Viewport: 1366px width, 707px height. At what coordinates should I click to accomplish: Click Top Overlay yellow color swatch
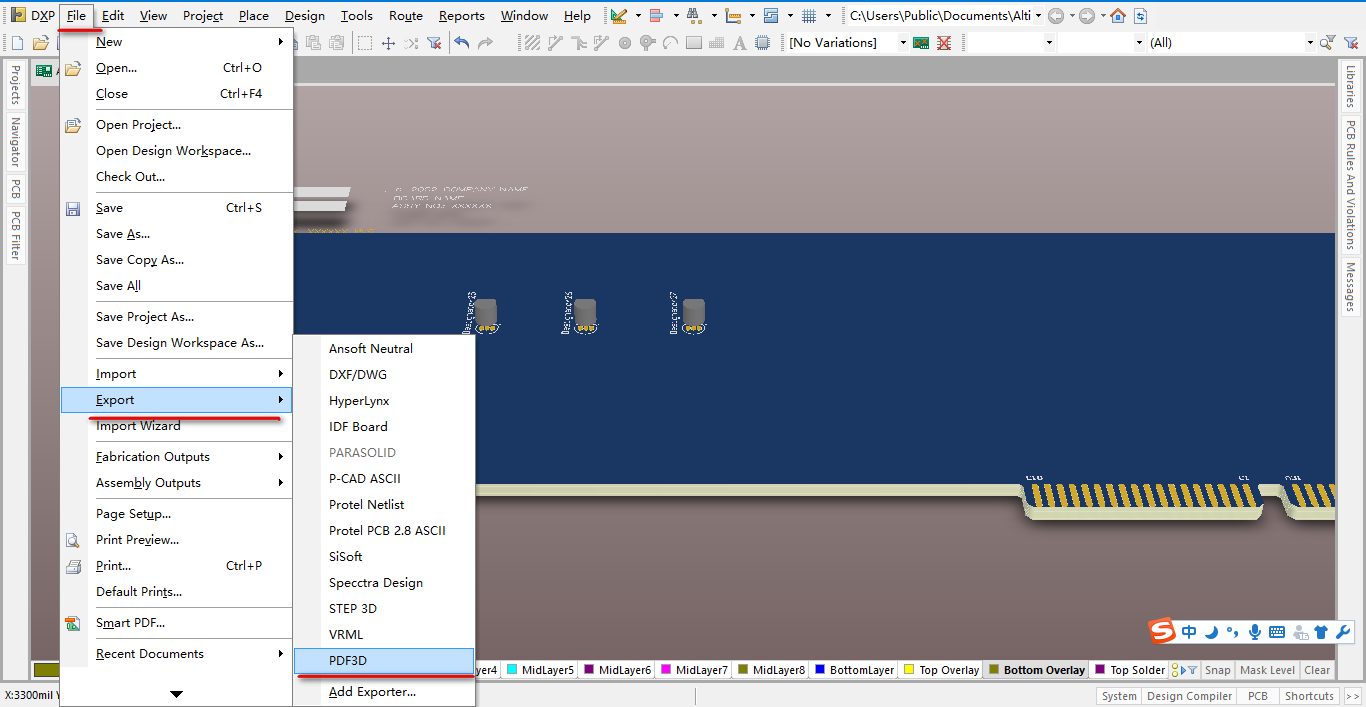tap(909, 670)
